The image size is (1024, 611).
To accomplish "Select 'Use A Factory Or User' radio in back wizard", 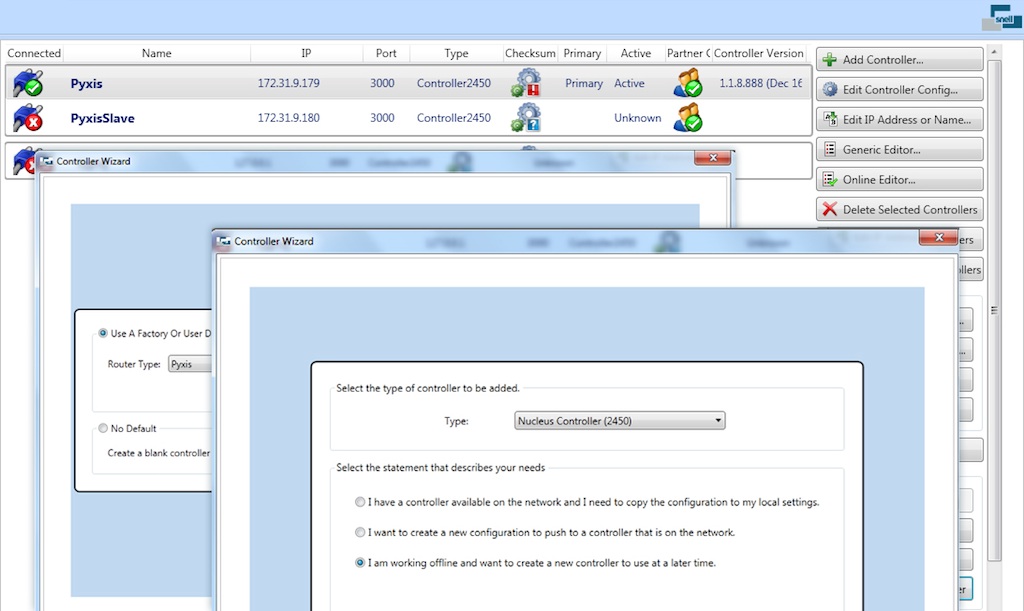I will pyautogui.click(x=103, y=333).
